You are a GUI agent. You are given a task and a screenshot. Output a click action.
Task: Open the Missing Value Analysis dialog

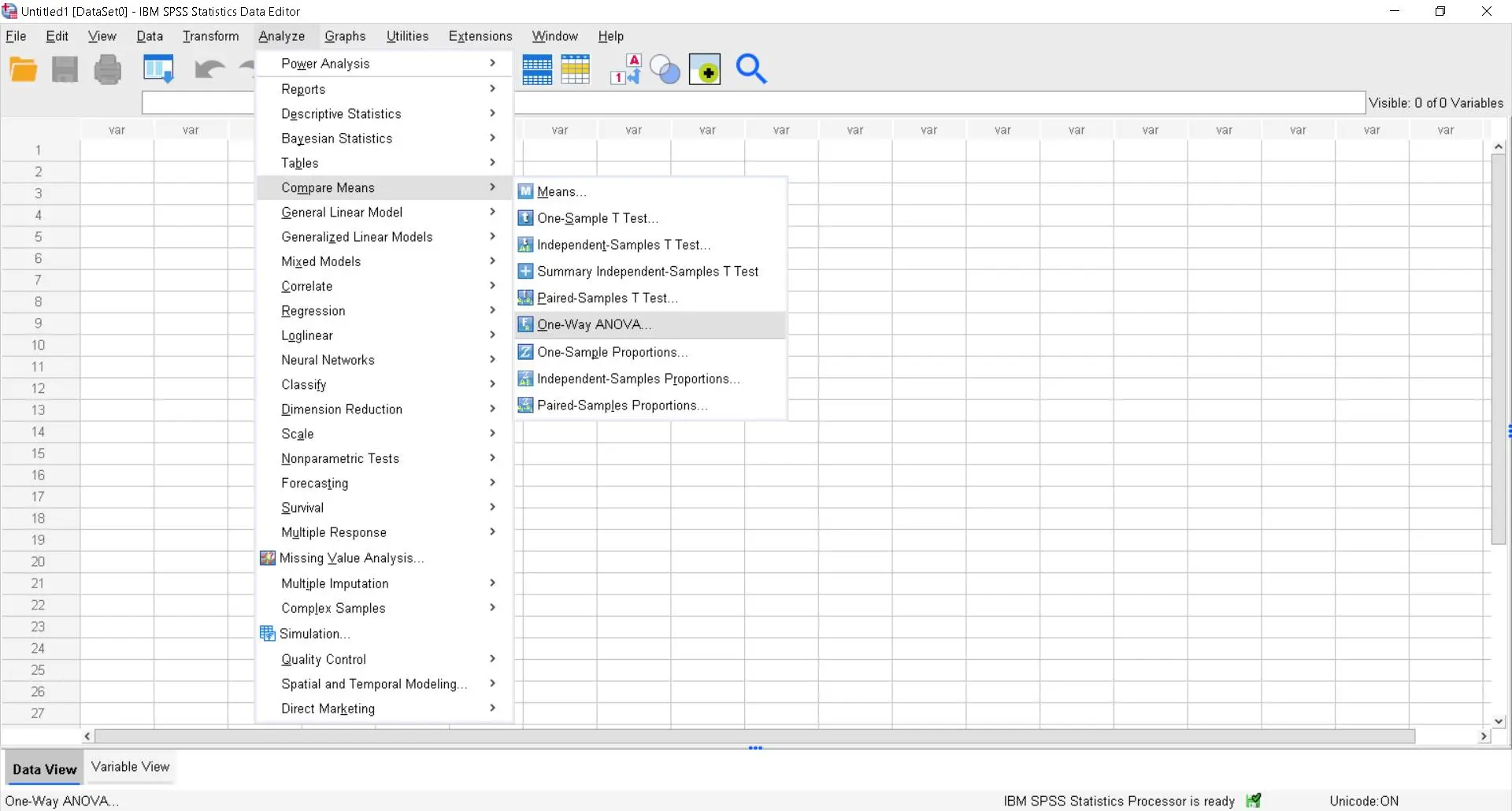(351, 558)
